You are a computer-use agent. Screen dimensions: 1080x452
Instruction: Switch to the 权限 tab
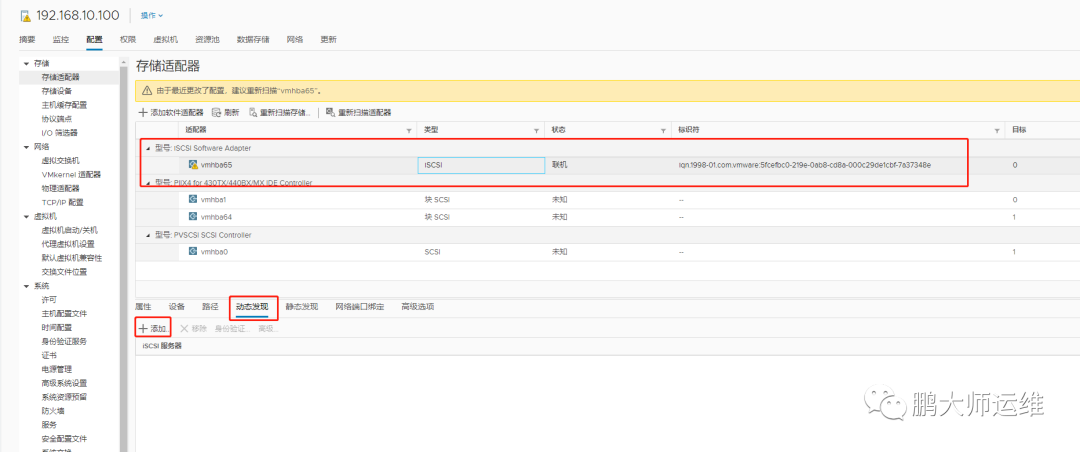(127, 39)
